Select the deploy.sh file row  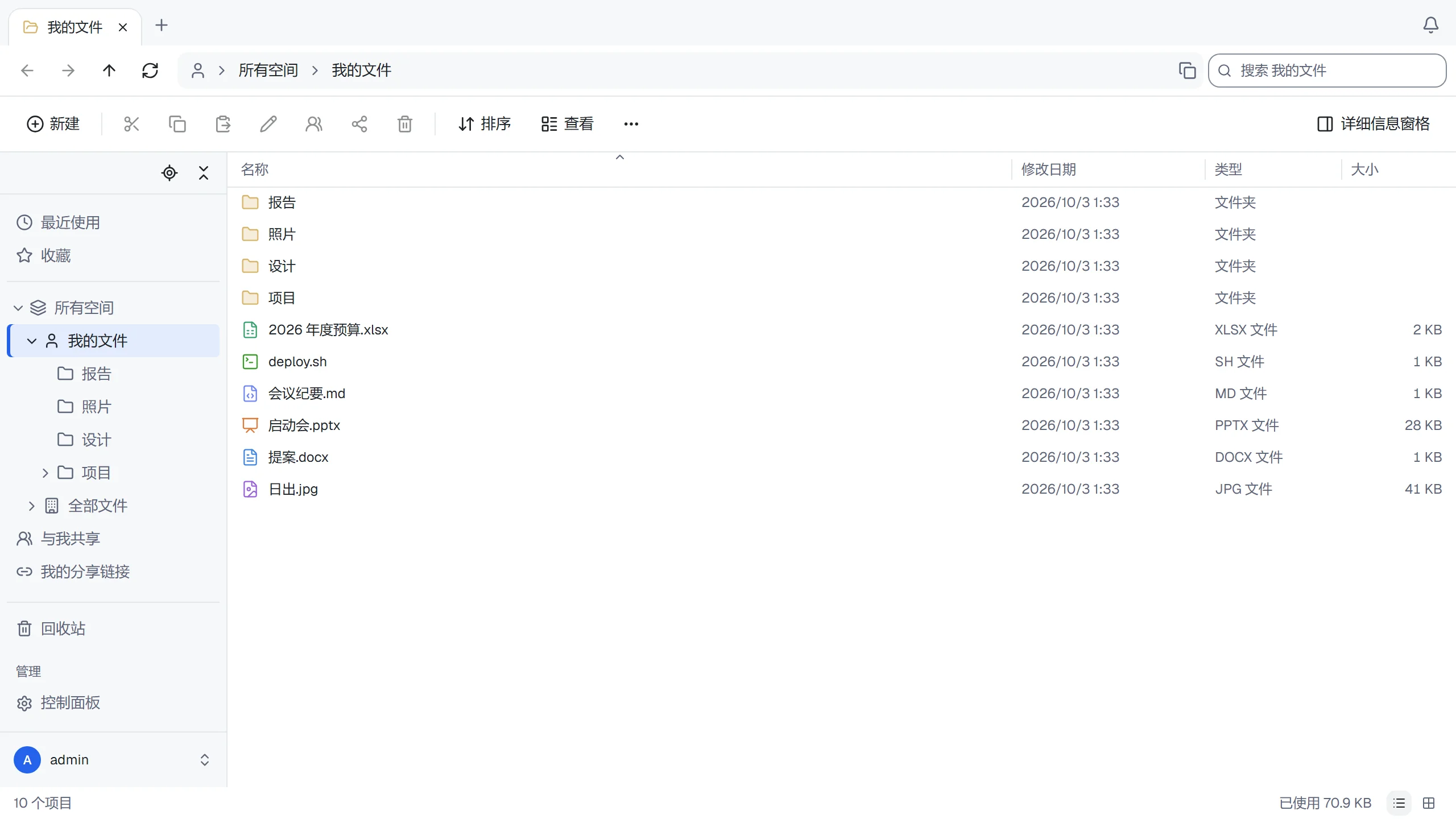(x=842, y=362)
